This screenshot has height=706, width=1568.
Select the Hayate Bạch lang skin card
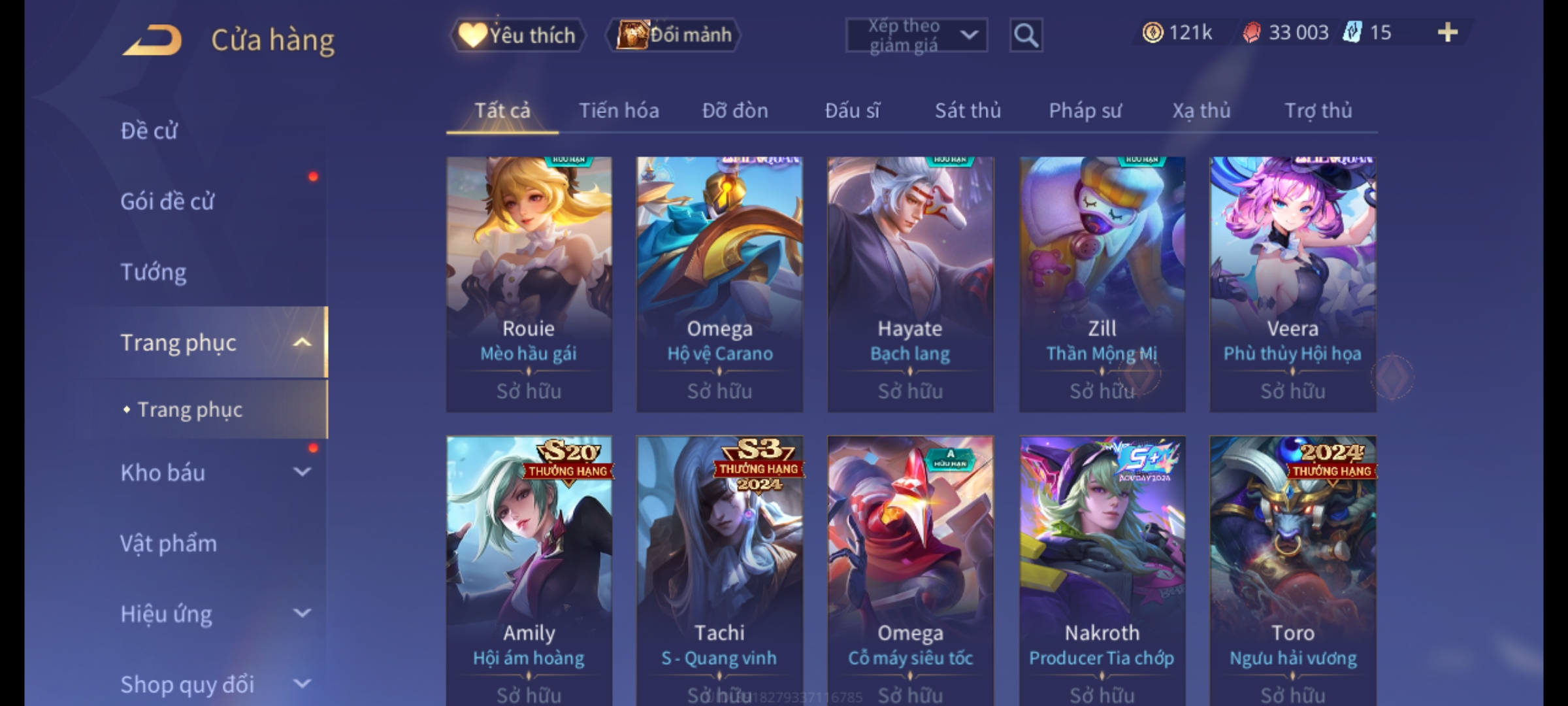pos(910,284)
